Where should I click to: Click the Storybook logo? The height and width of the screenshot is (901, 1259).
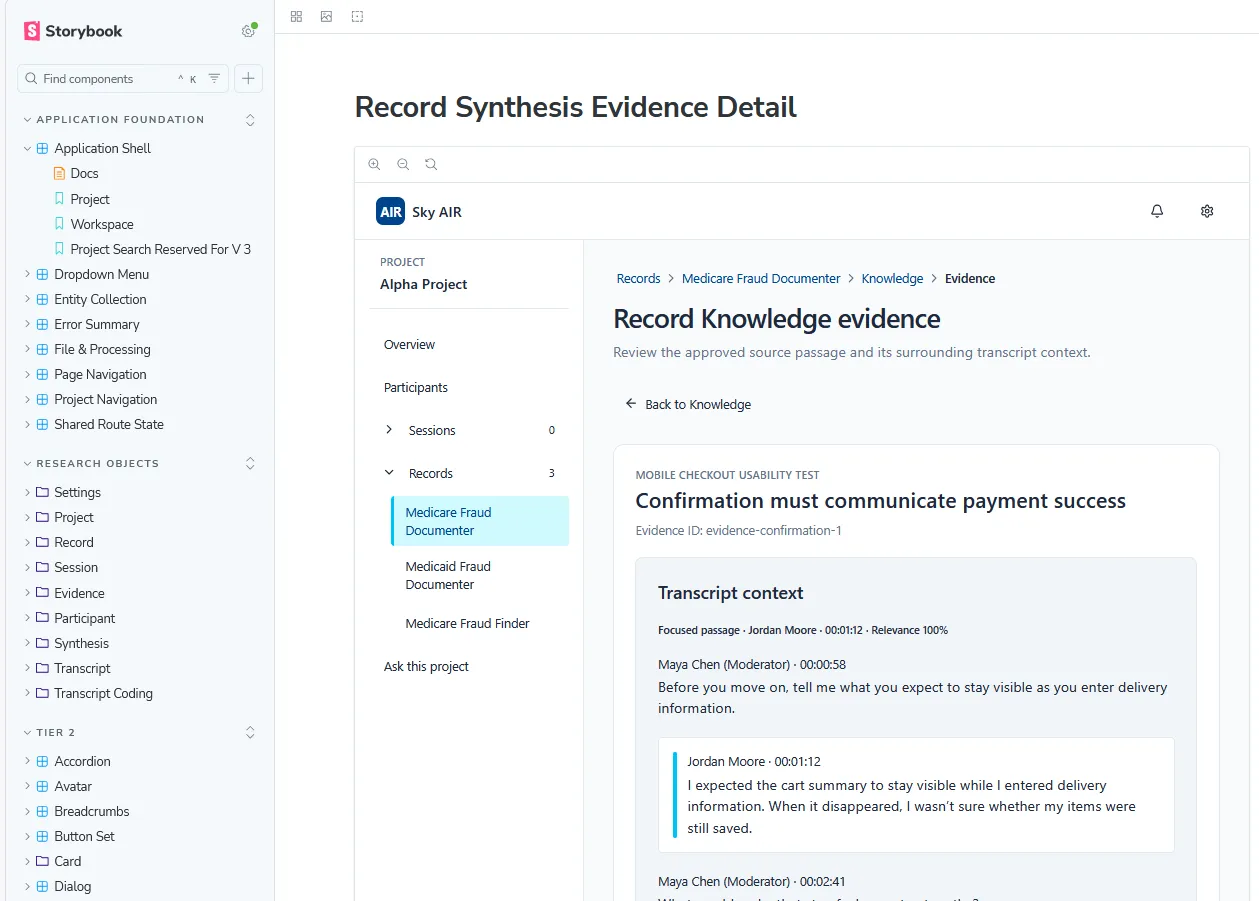(x=73, y=31)
